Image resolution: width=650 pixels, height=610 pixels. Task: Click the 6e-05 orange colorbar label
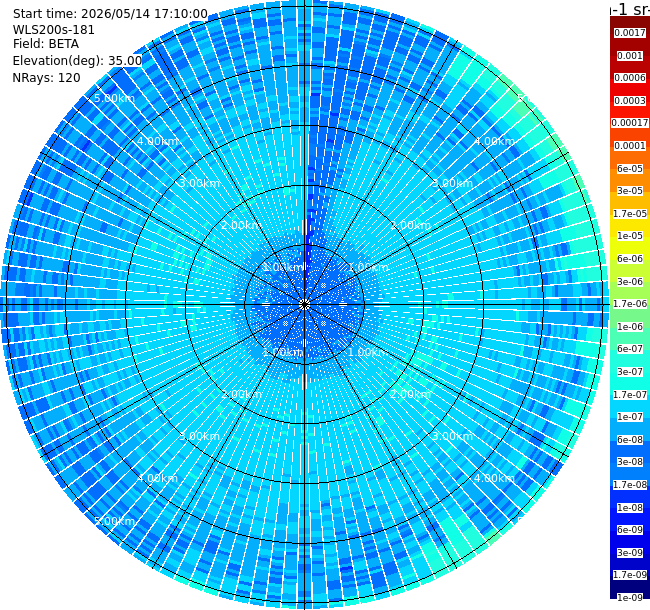630,169
